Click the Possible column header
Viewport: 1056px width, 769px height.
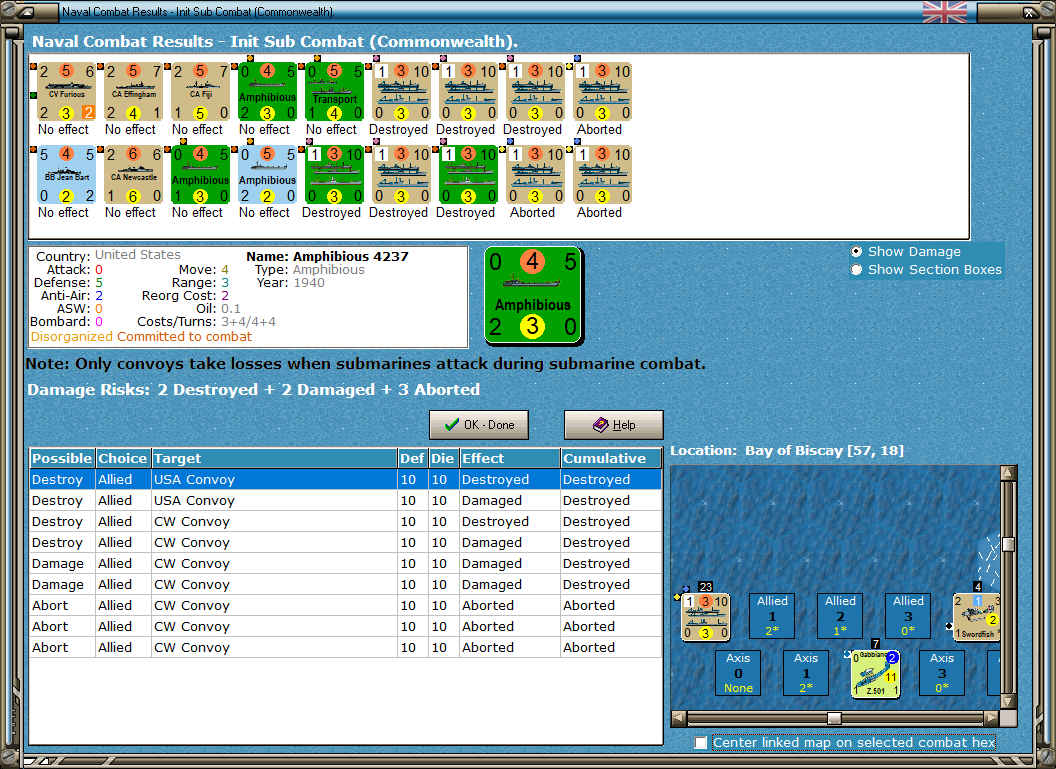pos(62,458)
